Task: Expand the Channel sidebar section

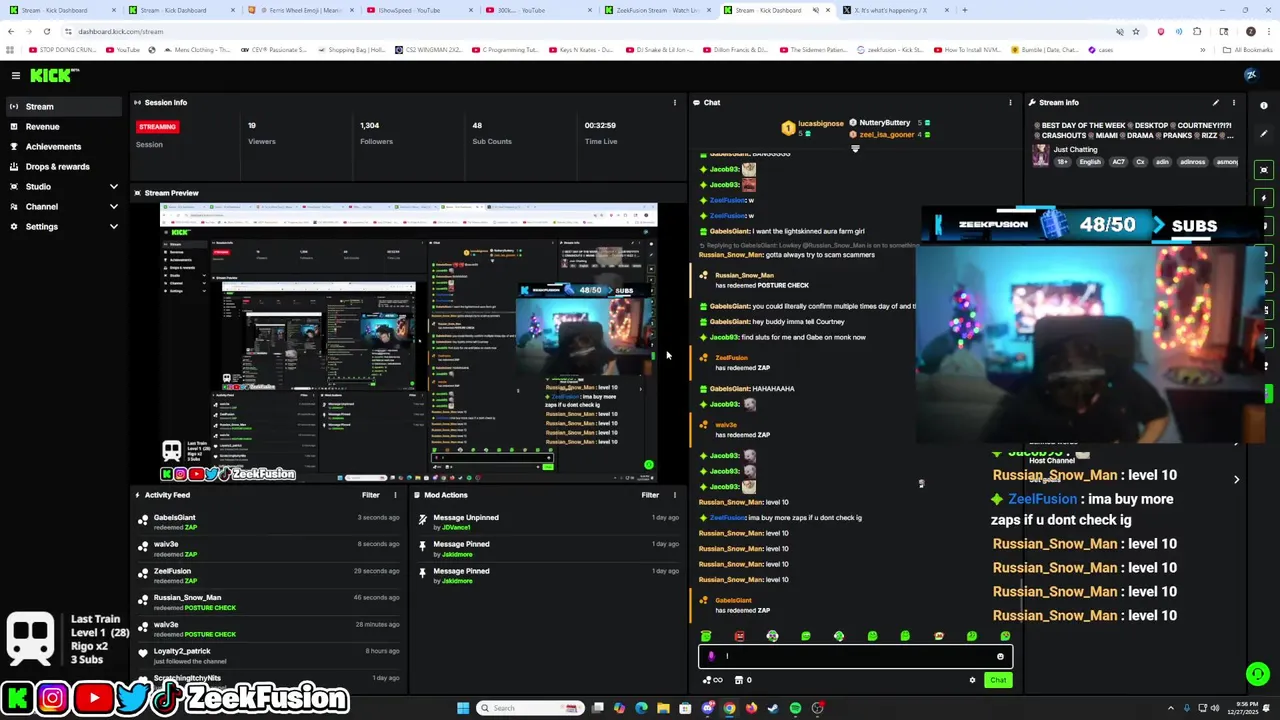Action: 113,206
